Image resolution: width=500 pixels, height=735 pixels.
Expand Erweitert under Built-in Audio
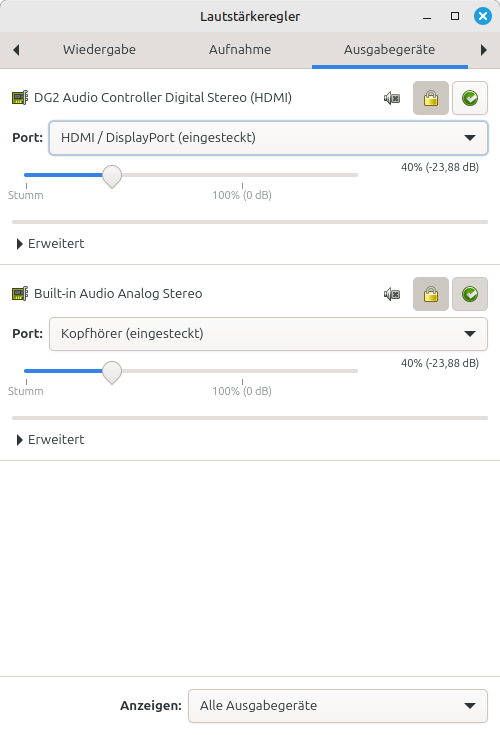51,440
